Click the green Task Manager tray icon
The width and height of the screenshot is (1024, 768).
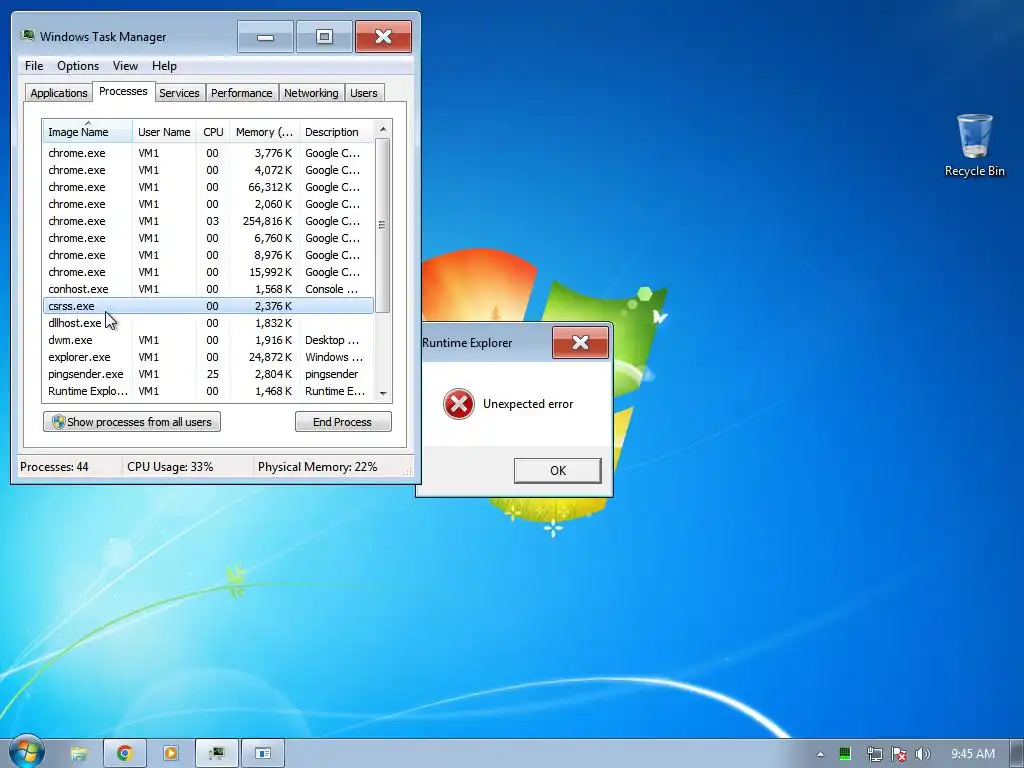845,754
